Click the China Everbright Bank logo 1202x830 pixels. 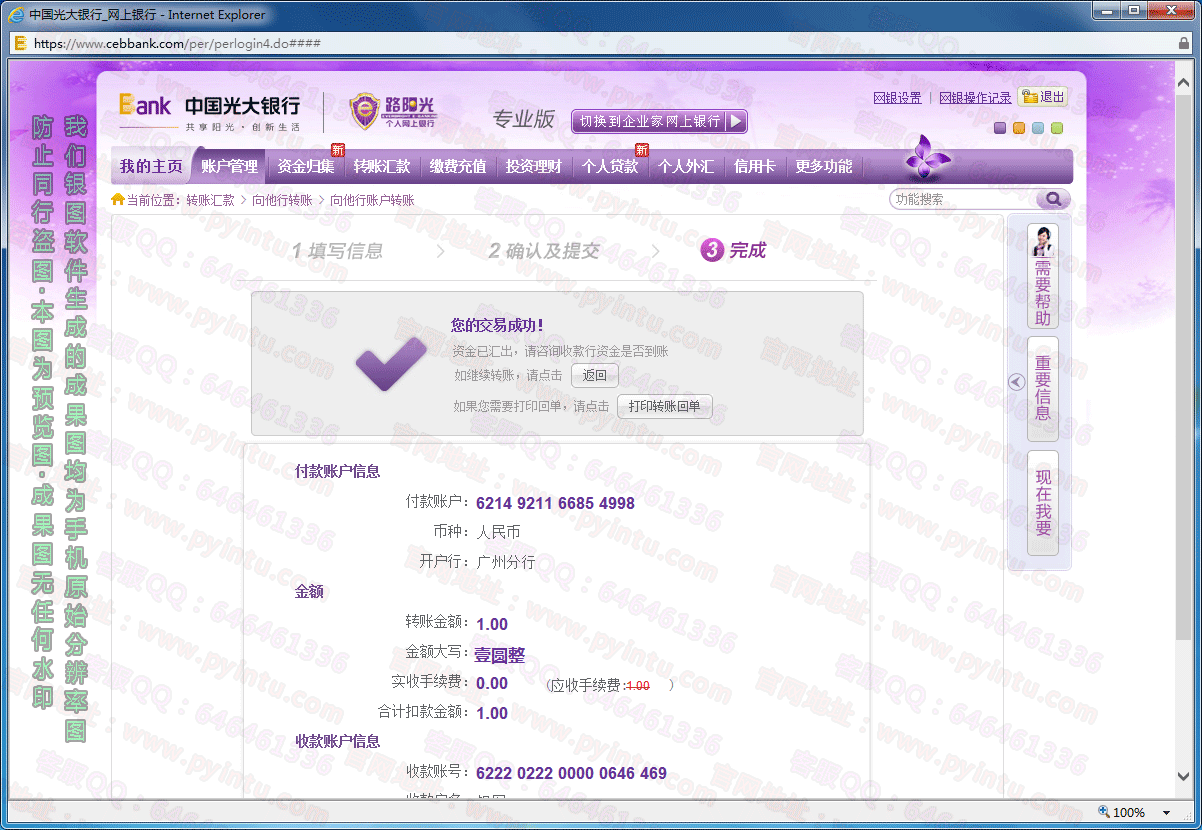[209, 111]
